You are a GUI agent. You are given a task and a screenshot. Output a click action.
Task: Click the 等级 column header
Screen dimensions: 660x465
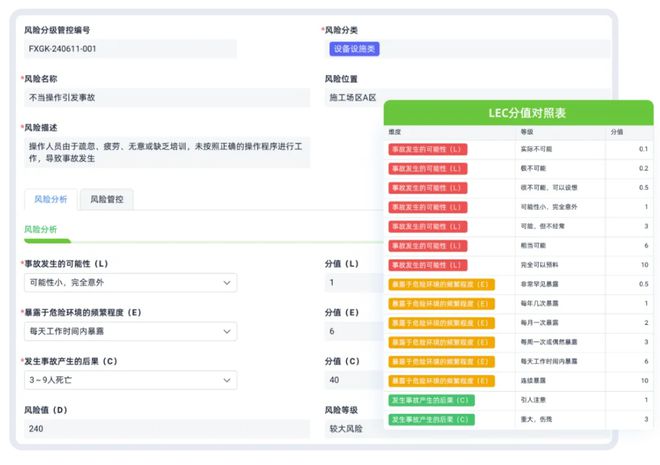[x=527, y=132]
